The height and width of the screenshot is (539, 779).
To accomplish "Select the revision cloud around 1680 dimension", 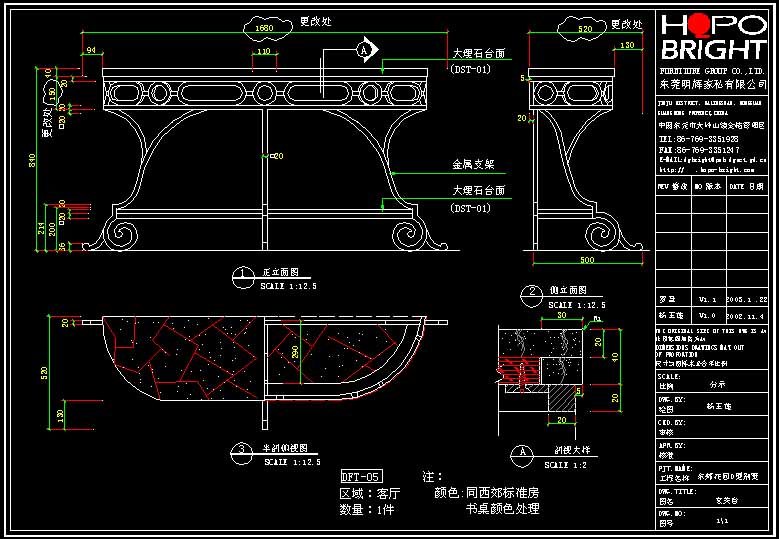I will click(x=269, y=27).
